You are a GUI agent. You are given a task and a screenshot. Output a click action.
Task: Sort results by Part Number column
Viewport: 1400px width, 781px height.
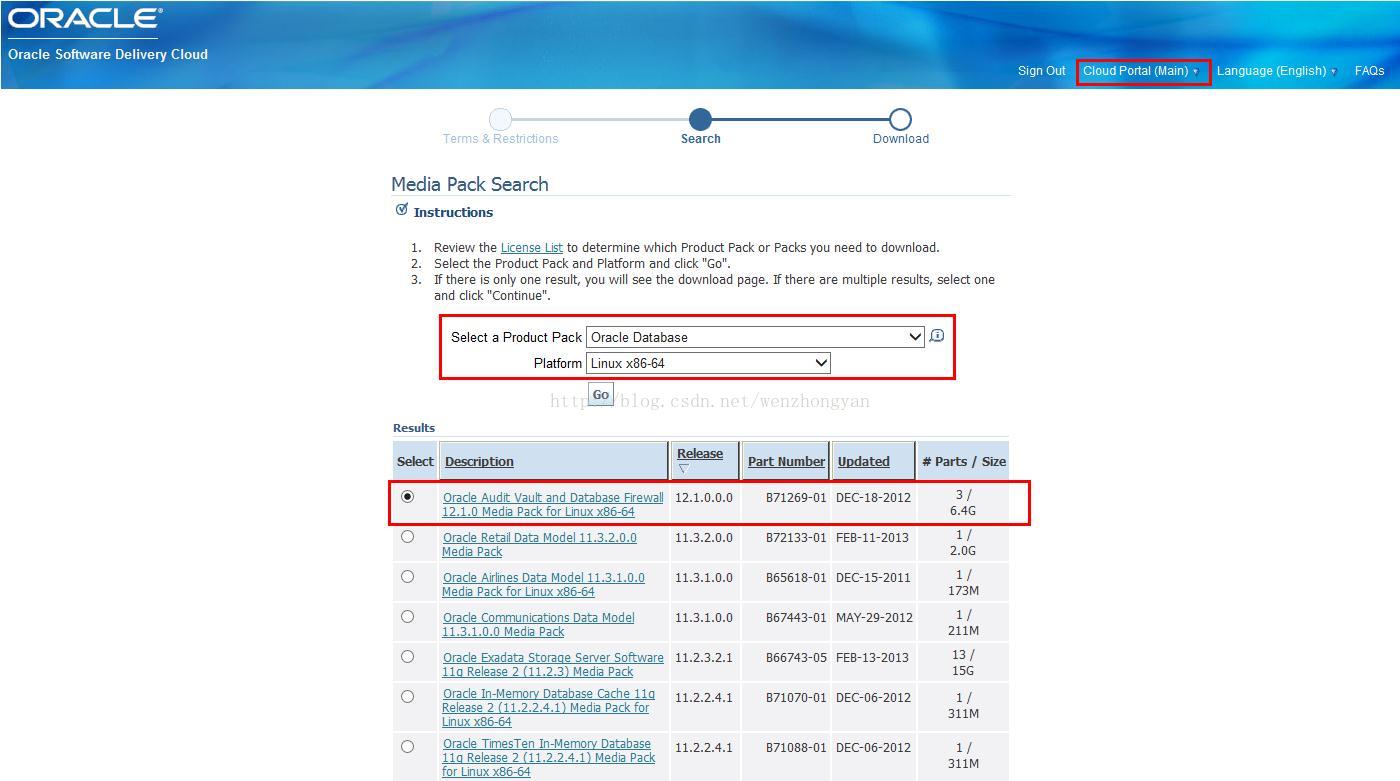click(787, 461)
